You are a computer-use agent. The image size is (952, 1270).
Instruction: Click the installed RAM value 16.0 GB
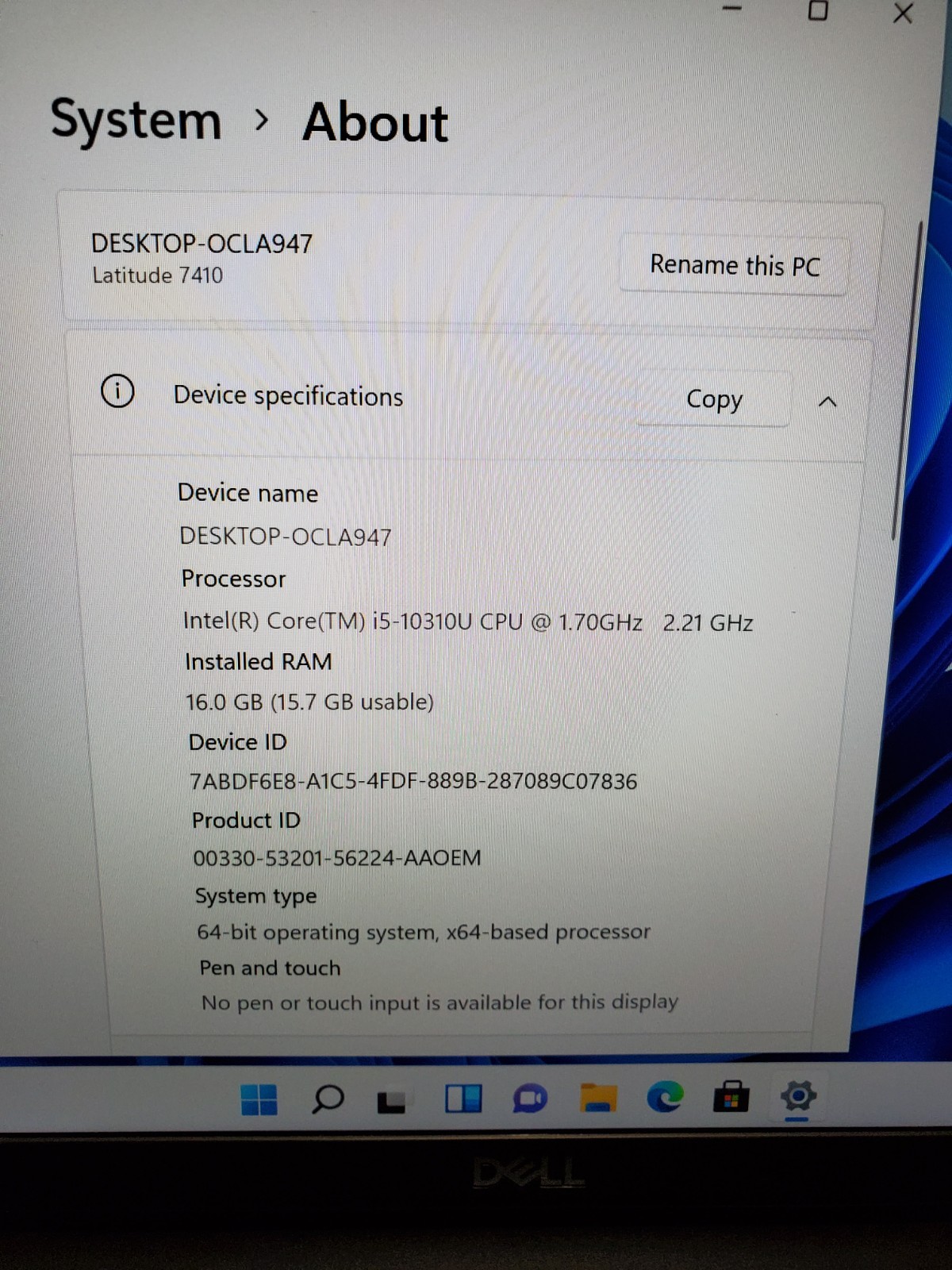pyautogui.click(x=309, y=702)
